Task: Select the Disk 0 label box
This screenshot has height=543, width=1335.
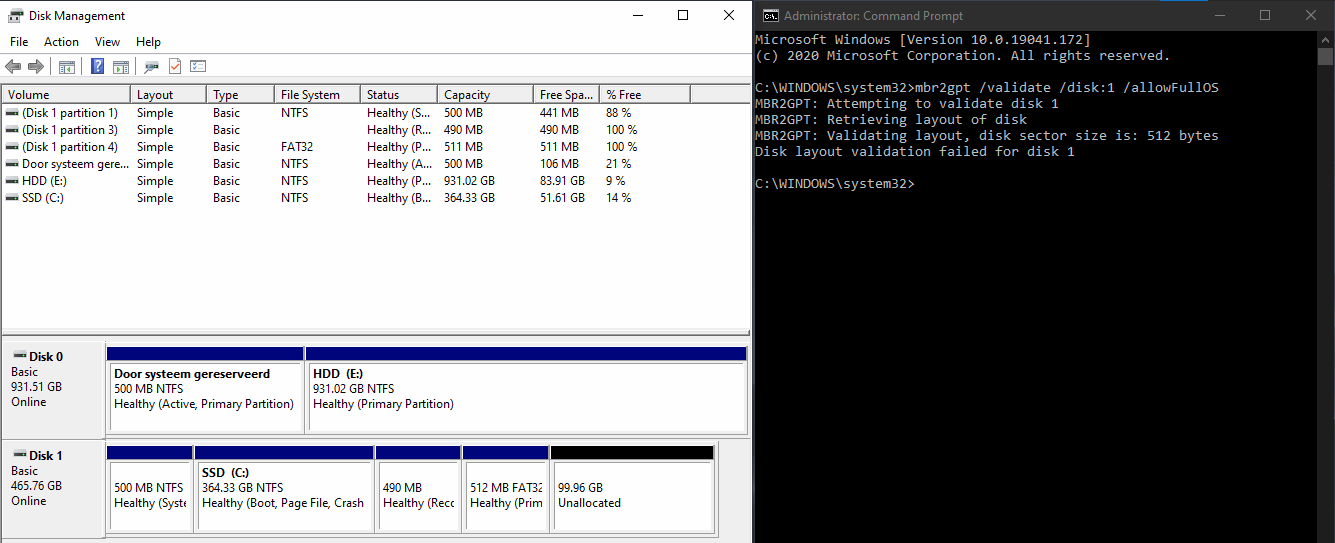Action: pos(54,389)
